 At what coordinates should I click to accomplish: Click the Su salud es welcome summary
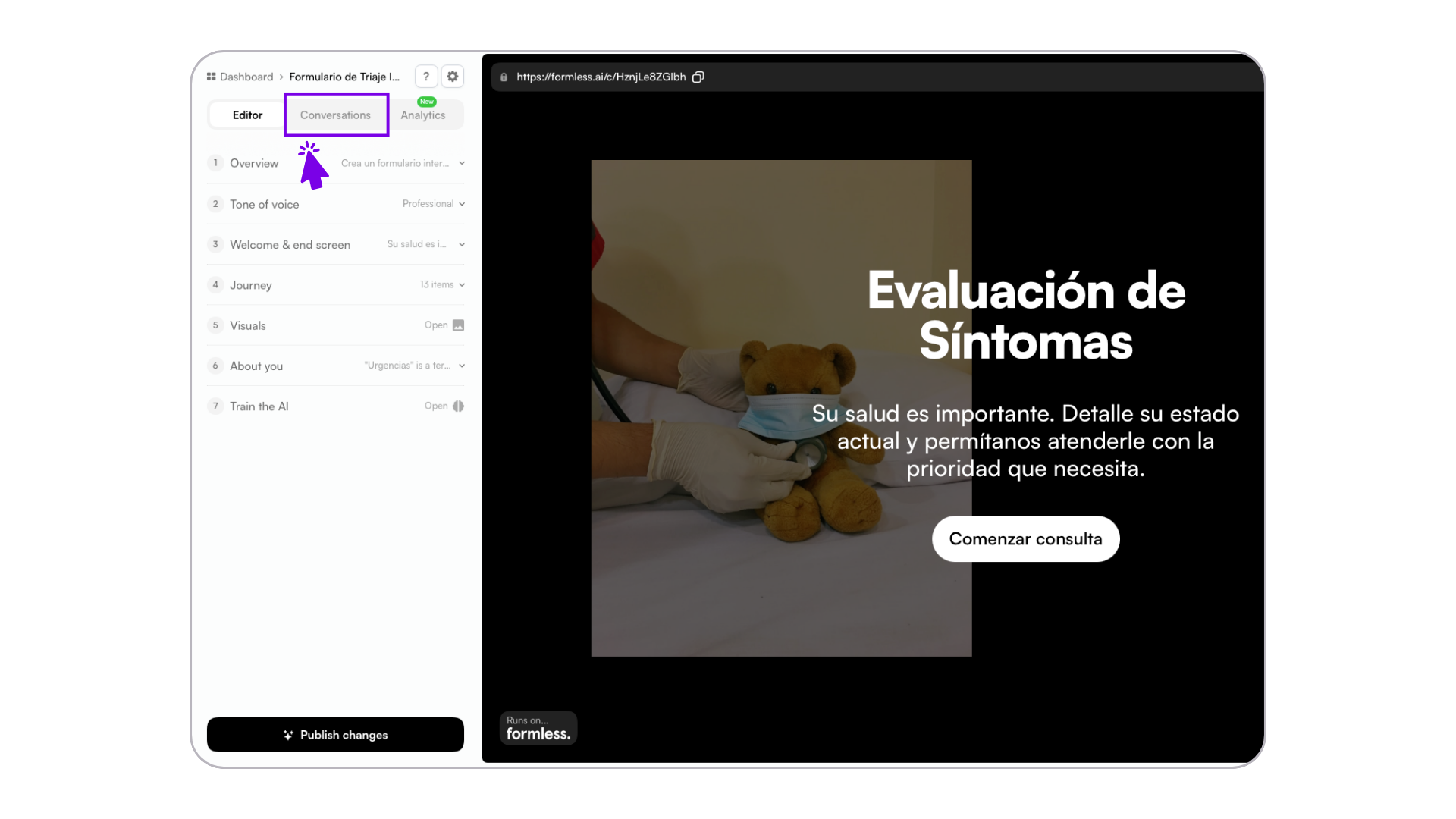(x=416, y=244)
